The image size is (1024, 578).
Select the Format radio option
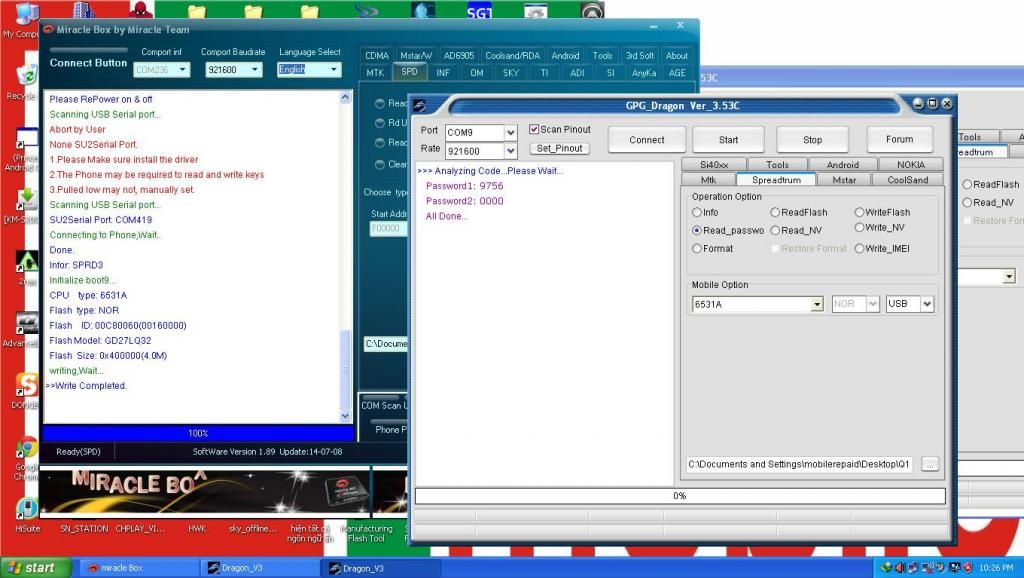697,249
